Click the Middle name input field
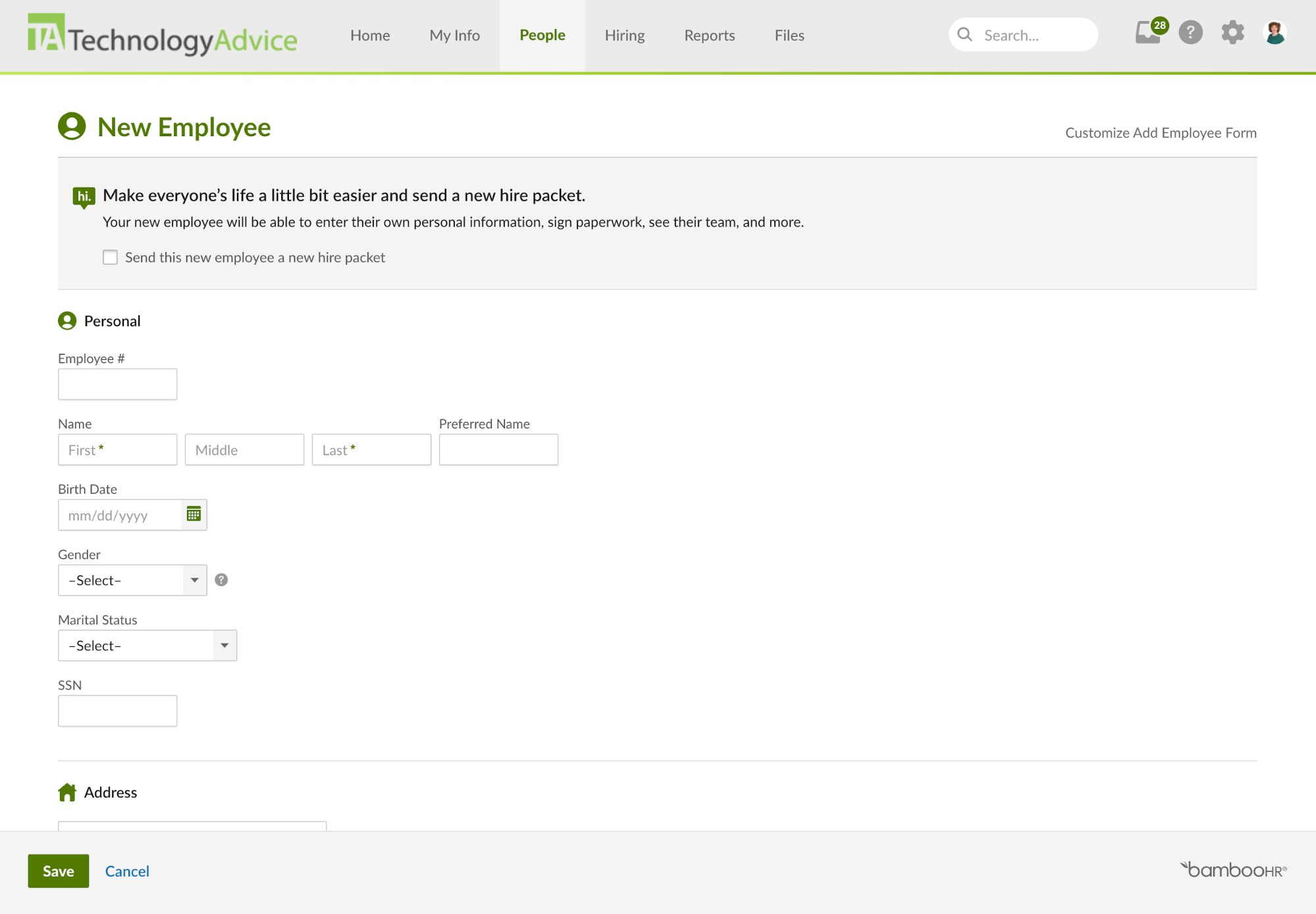 point(245,449)
